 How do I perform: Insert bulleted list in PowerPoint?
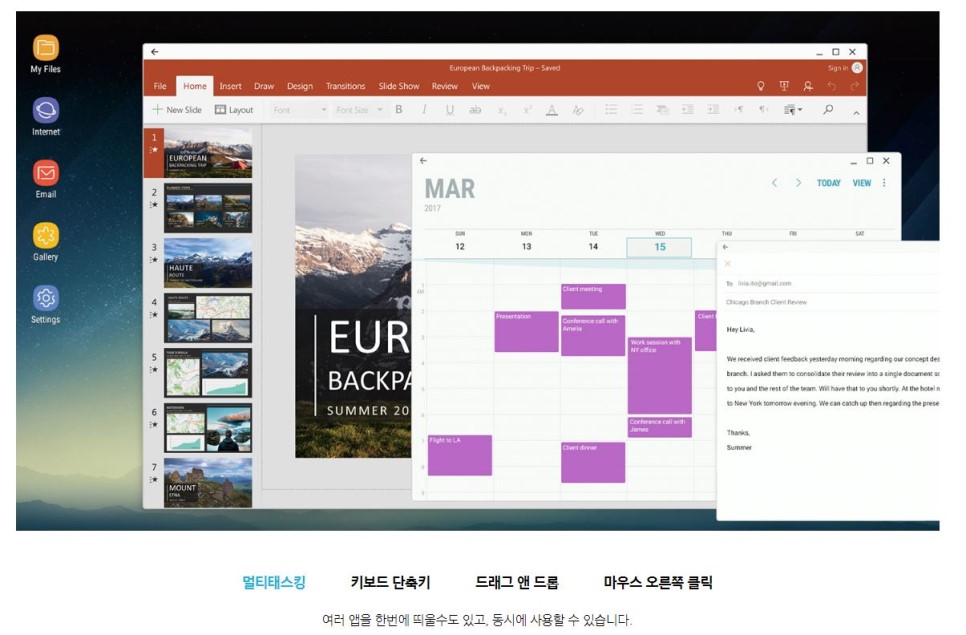(x=611, y=110)
